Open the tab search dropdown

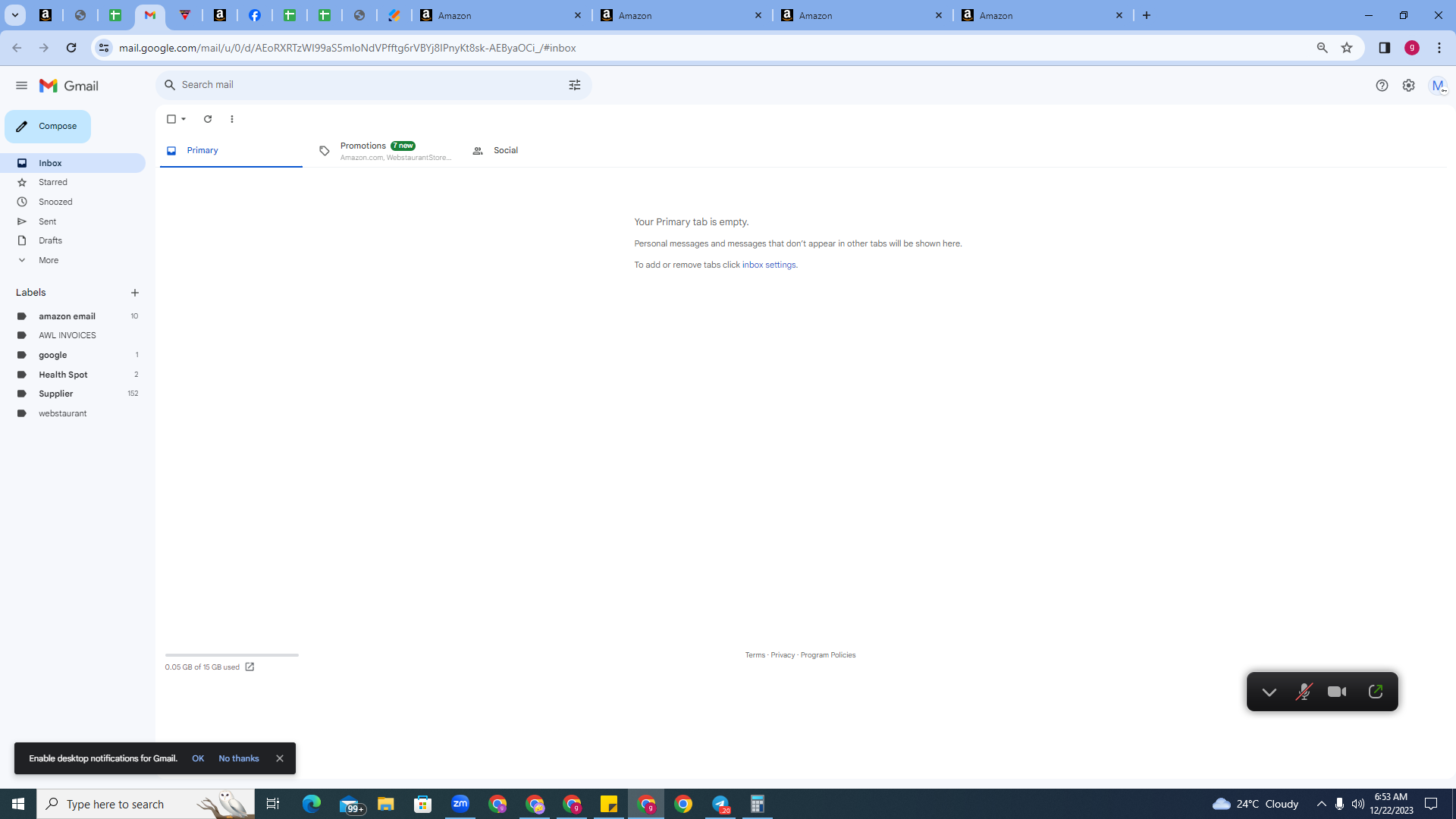(14, 15)
